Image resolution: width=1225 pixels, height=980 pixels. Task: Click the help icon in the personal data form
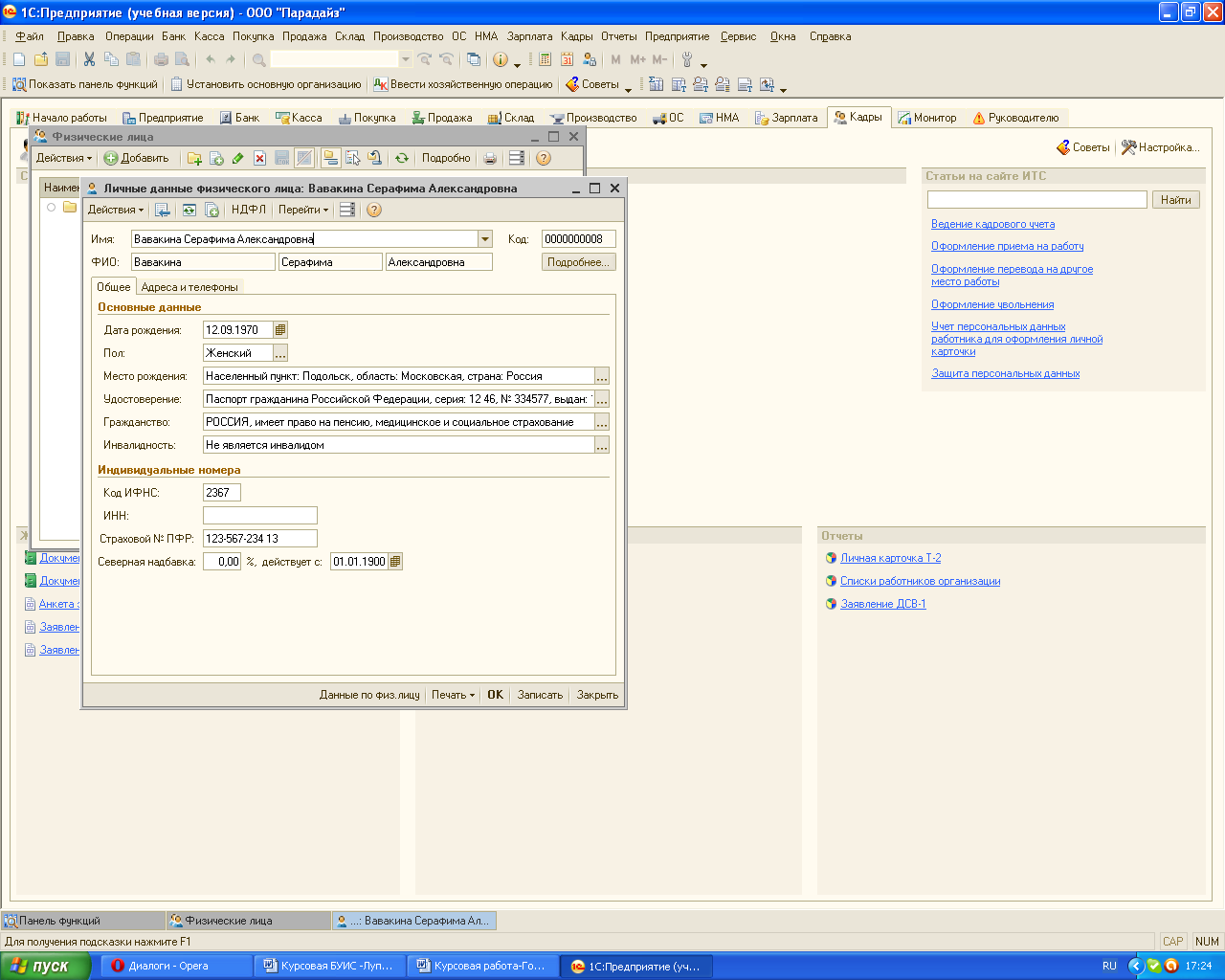point(374,210)
